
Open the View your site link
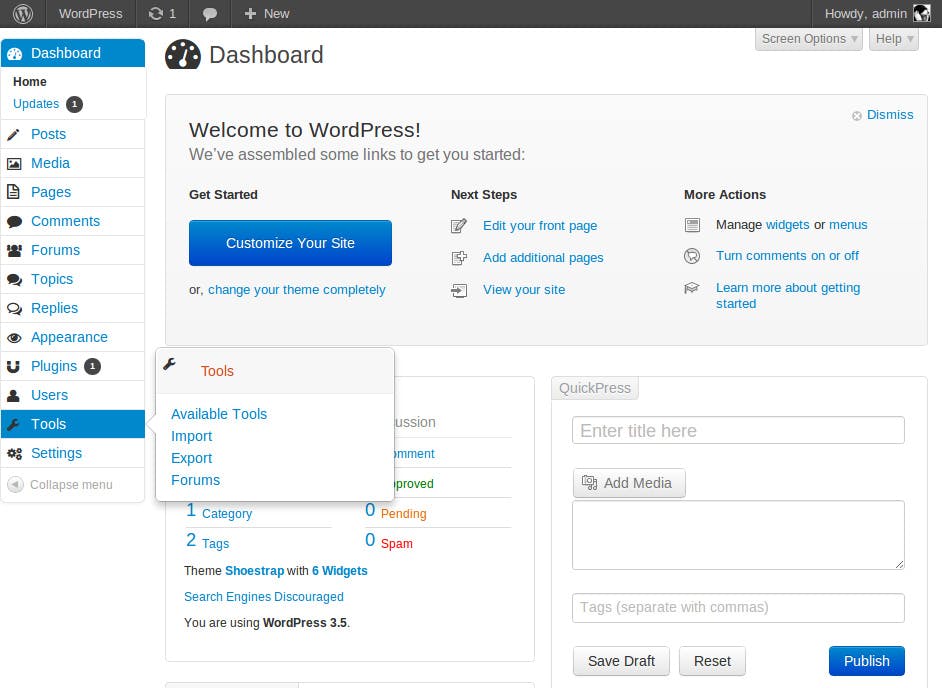524,290
